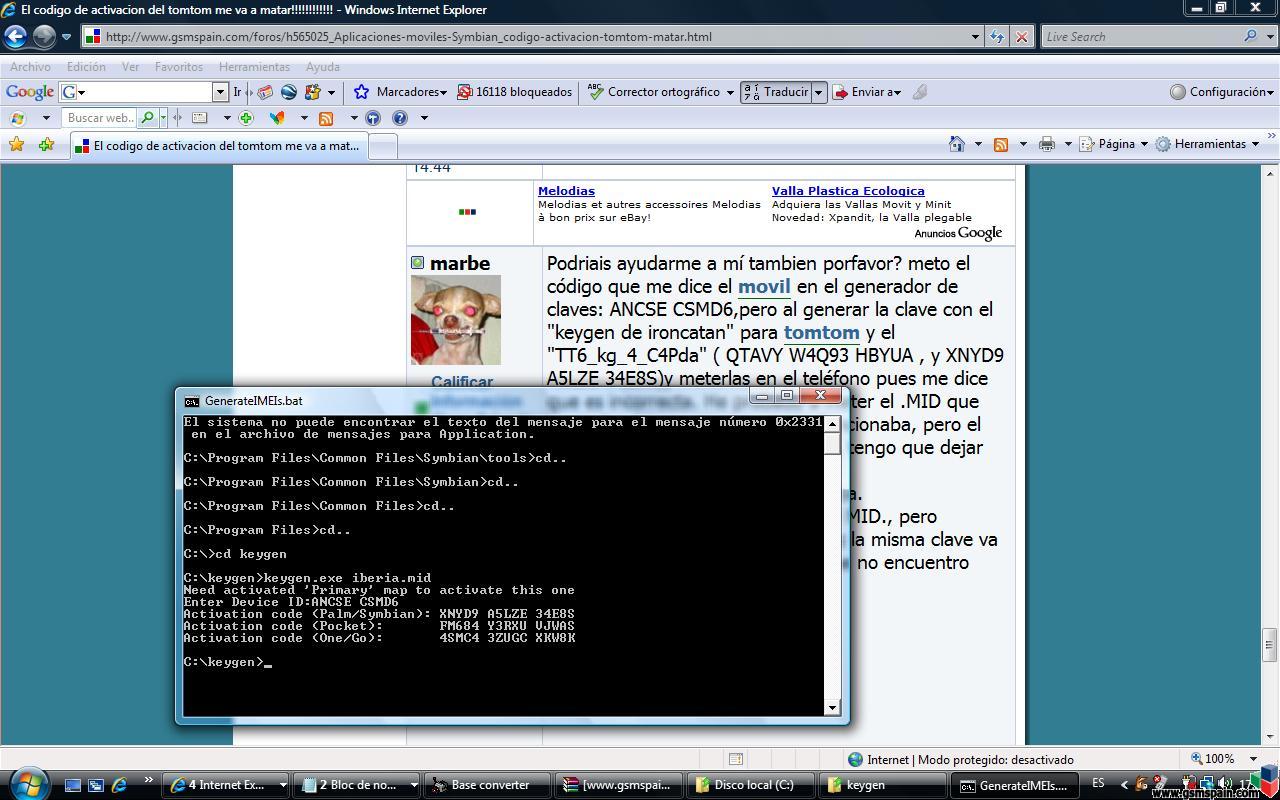
Task: Click the Marcadores blue star icon
Action: pyautogui.click(x=362, y=92)
